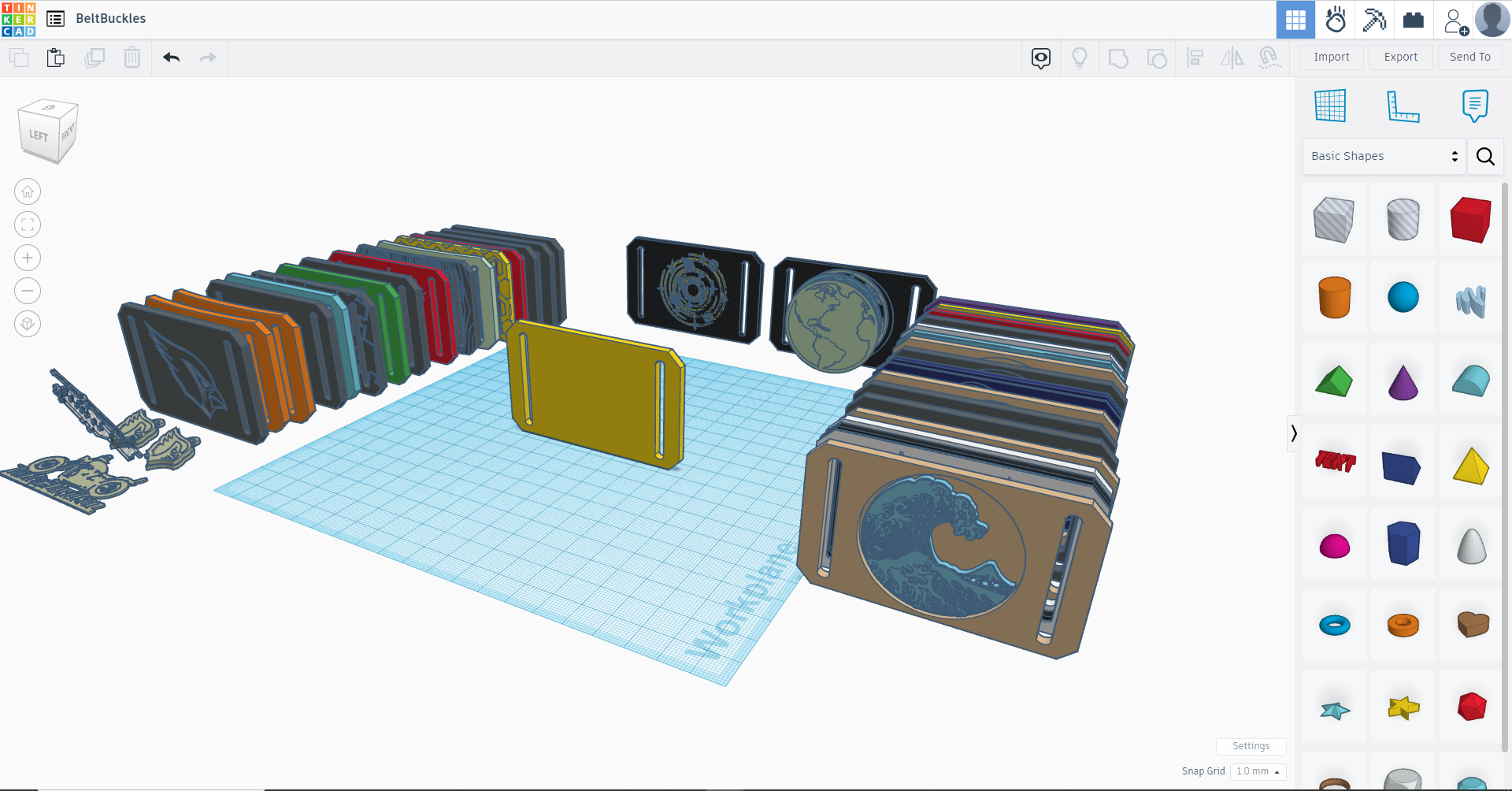This screenshot has height=791, width=1512.
Task: Open the Sim Lab icon
Action: click(x=1336, y=20)
